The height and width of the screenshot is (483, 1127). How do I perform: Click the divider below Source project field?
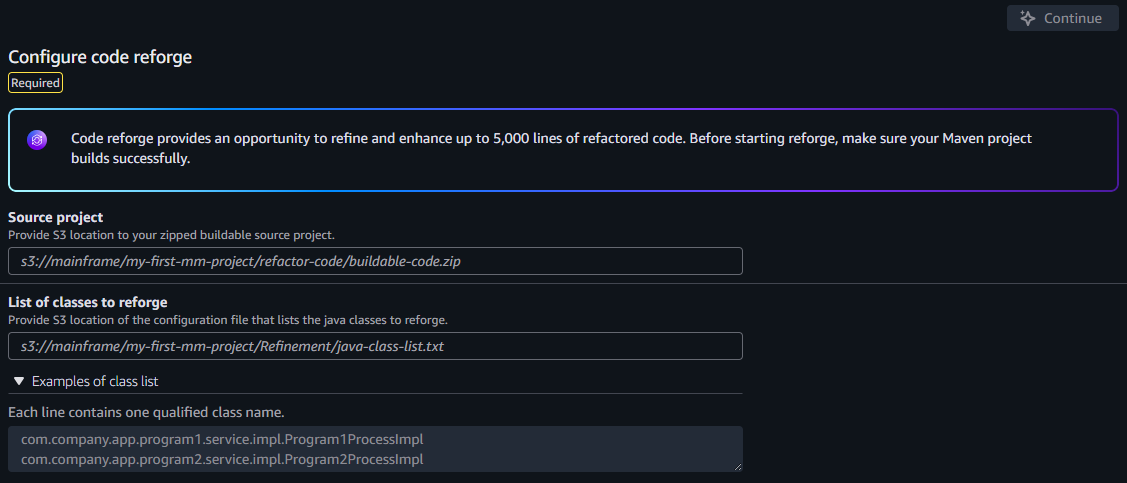point(564,284)
